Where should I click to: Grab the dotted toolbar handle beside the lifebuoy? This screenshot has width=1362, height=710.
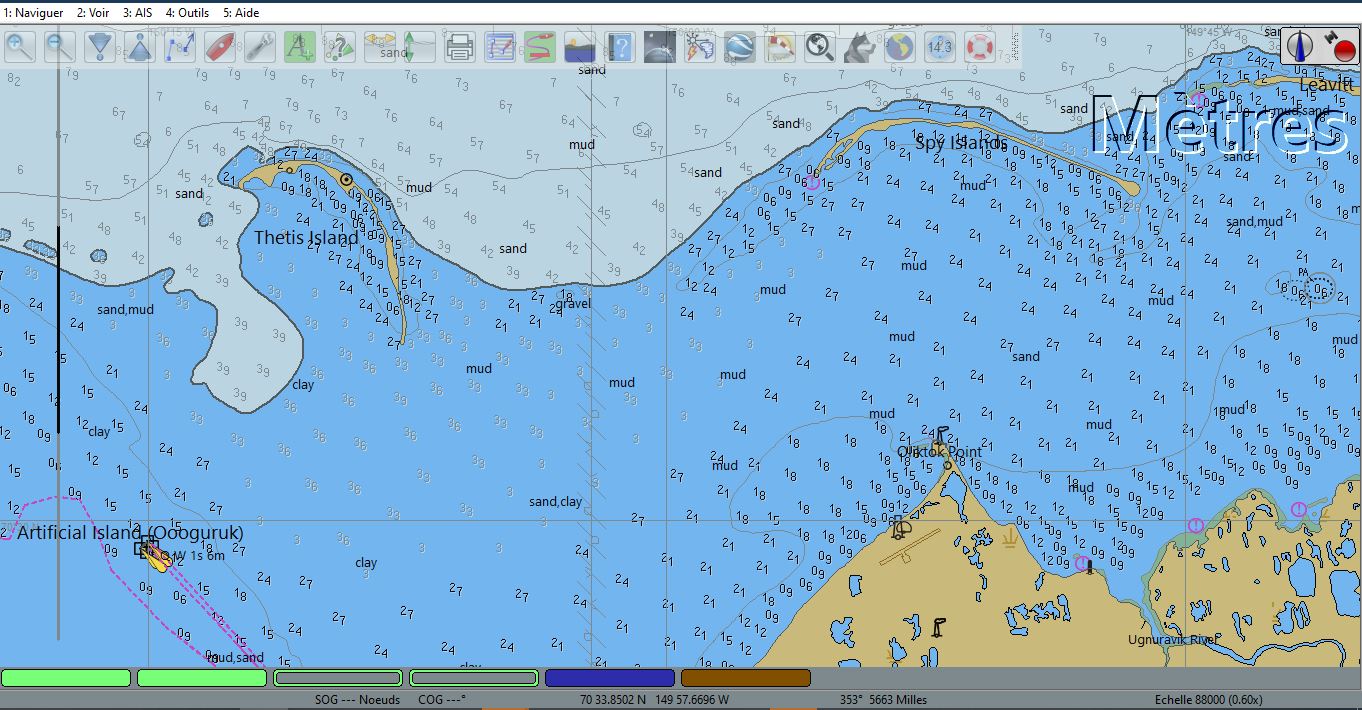[1017, 47]
